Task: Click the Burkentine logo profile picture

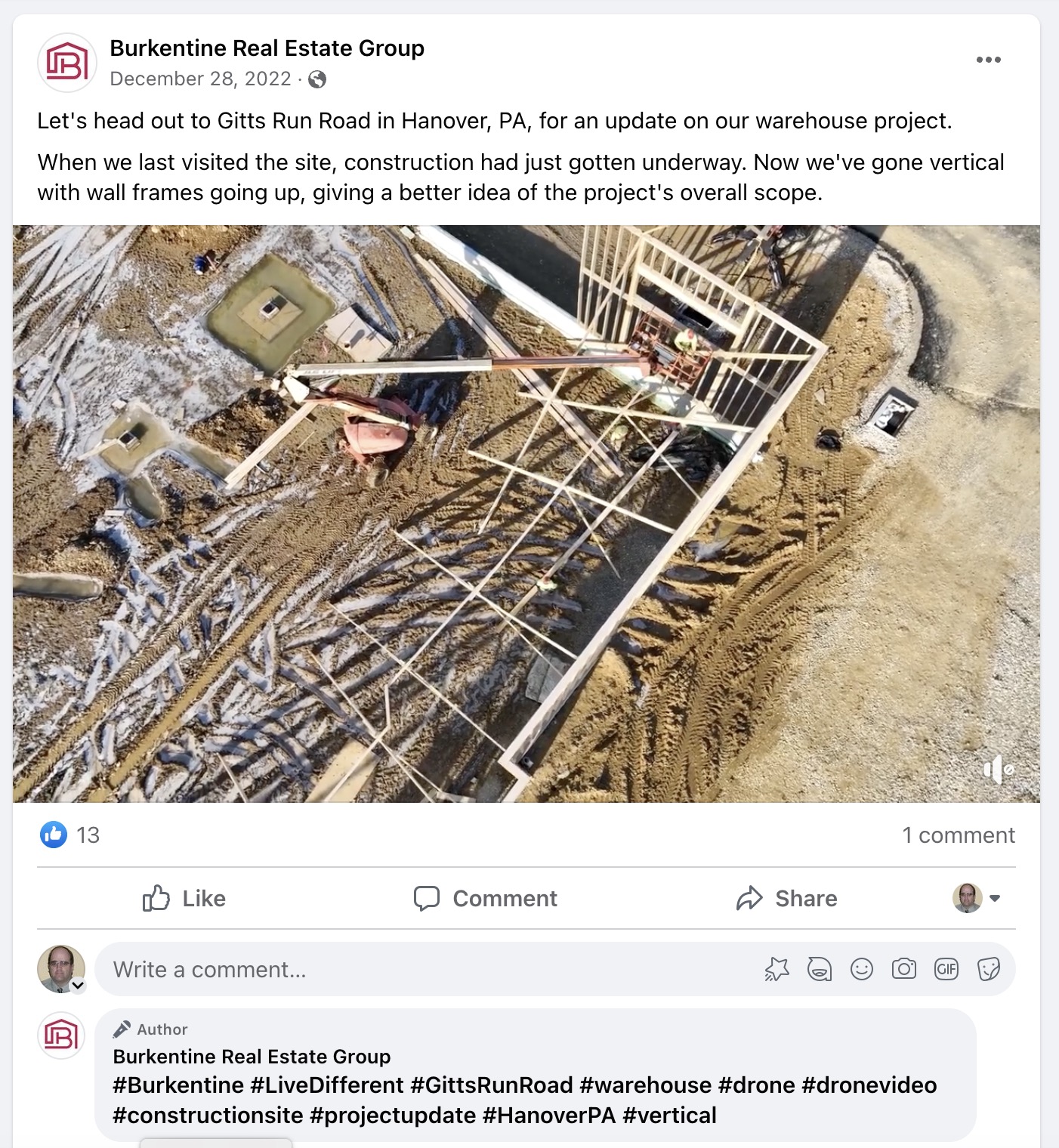Action: (67, 63)
